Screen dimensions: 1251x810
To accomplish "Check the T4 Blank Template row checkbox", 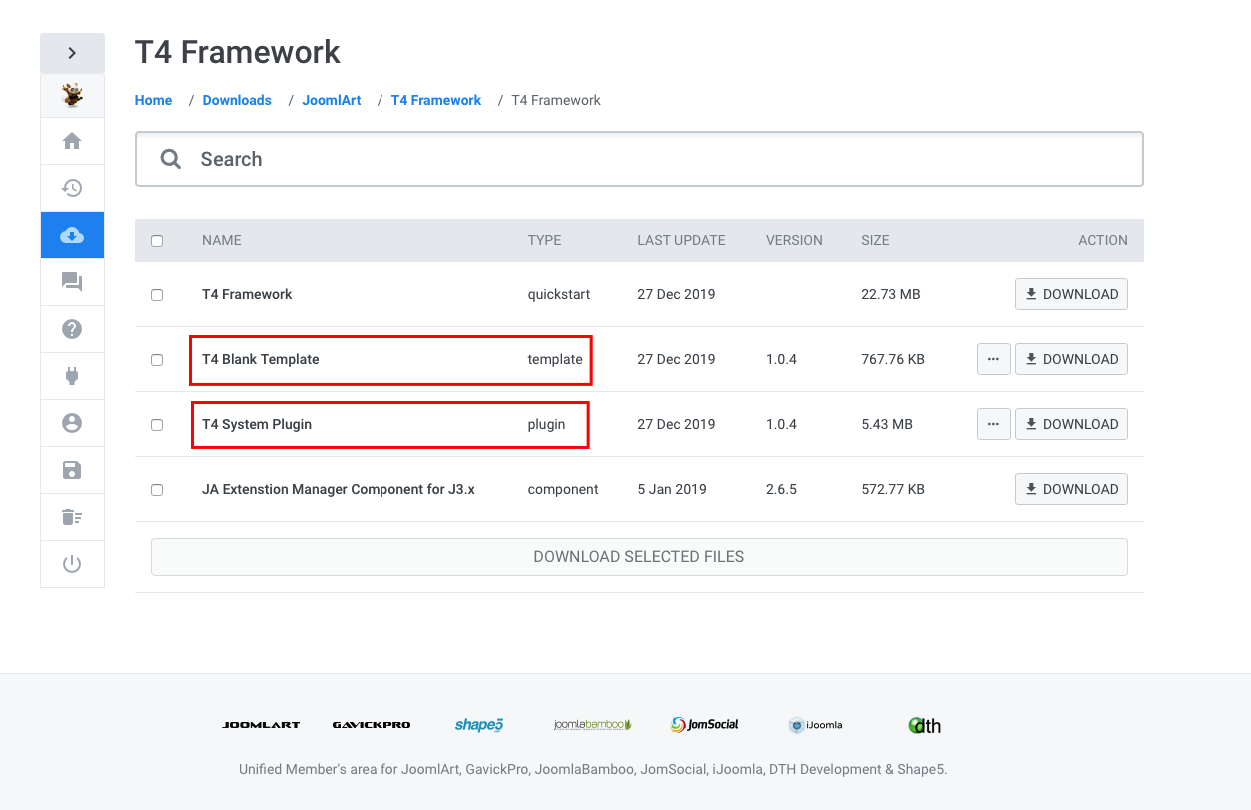I will pos(157,360).
